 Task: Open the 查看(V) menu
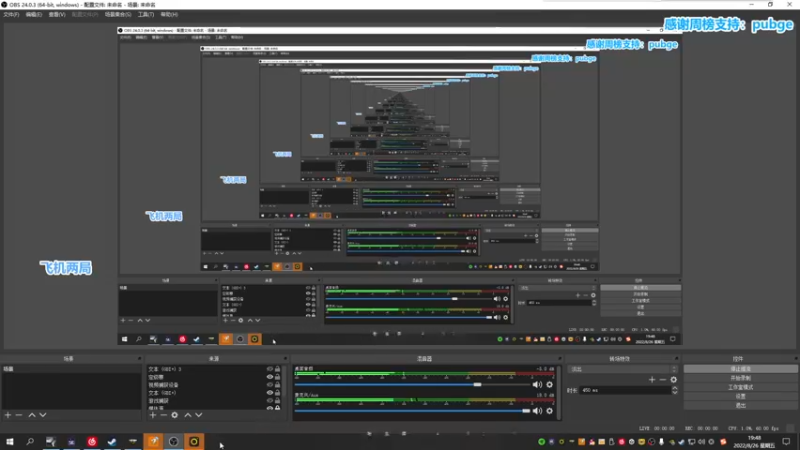(x=57, y=15)
